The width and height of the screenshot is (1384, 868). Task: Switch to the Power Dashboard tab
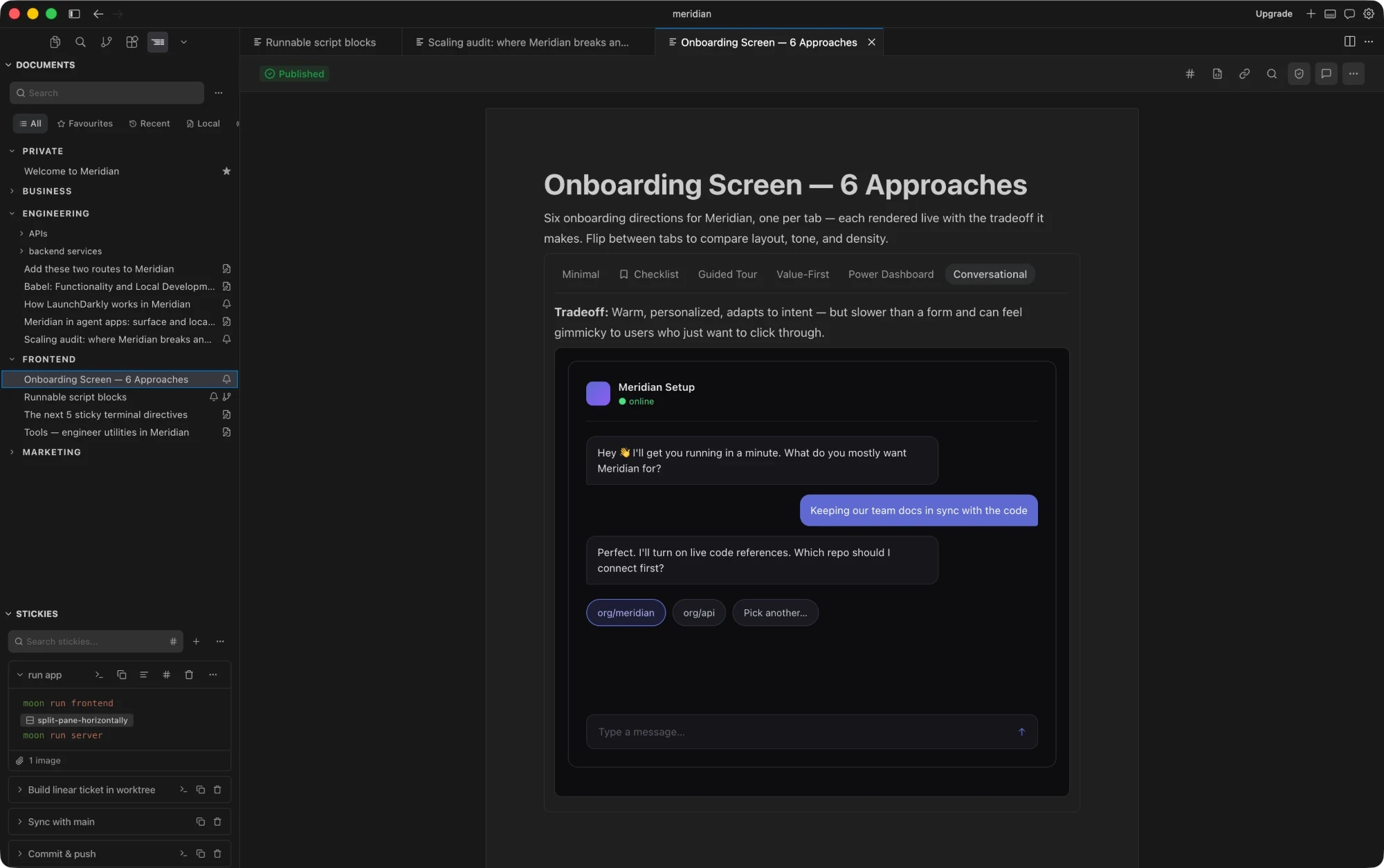point(891,275)
